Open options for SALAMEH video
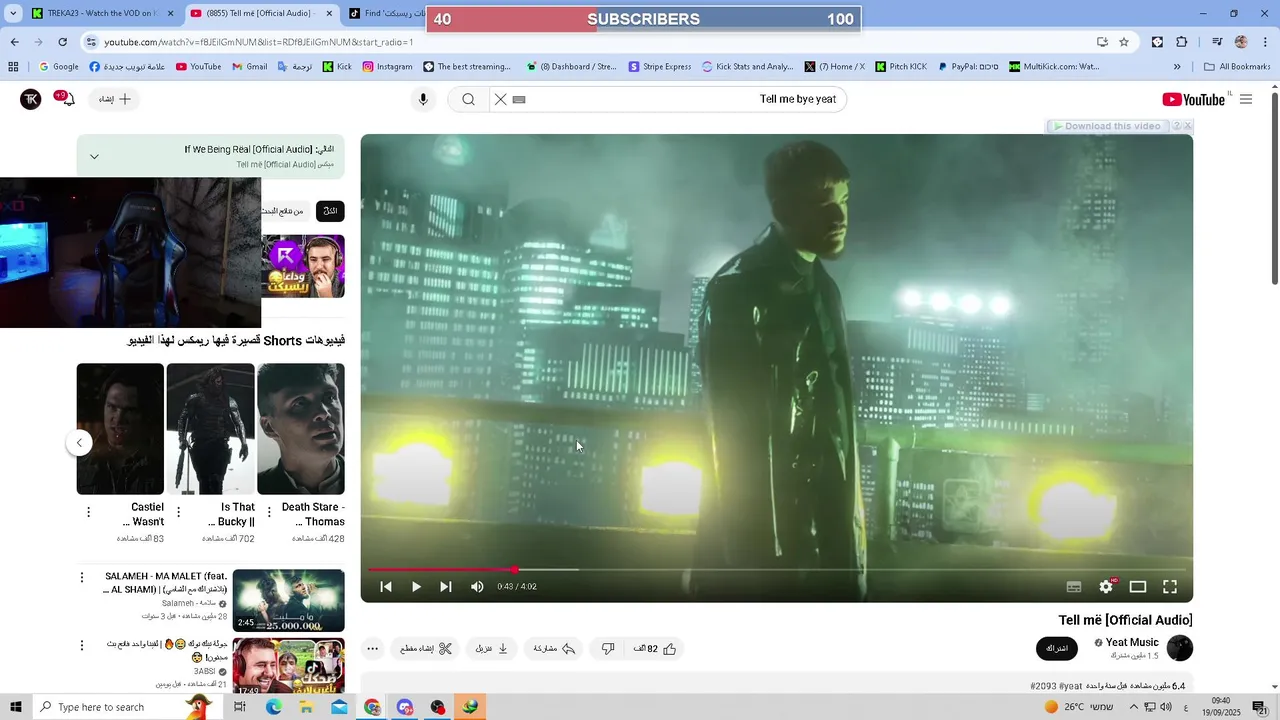1280x720 pixels. click(x=82, y=577)
